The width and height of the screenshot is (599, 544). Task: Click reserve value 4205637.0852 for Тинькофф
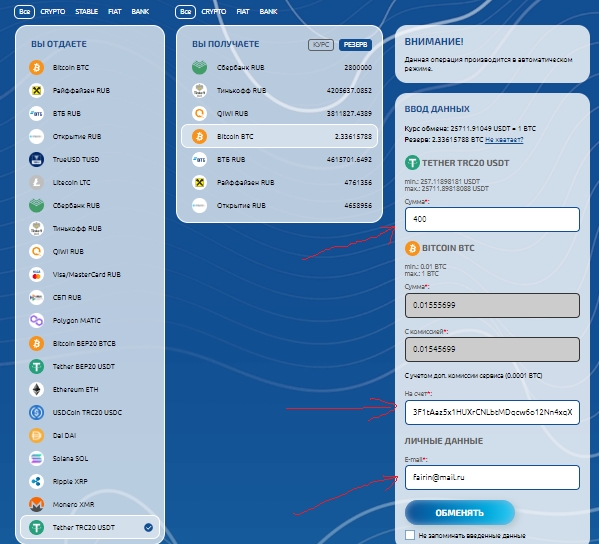coord(349,91)
